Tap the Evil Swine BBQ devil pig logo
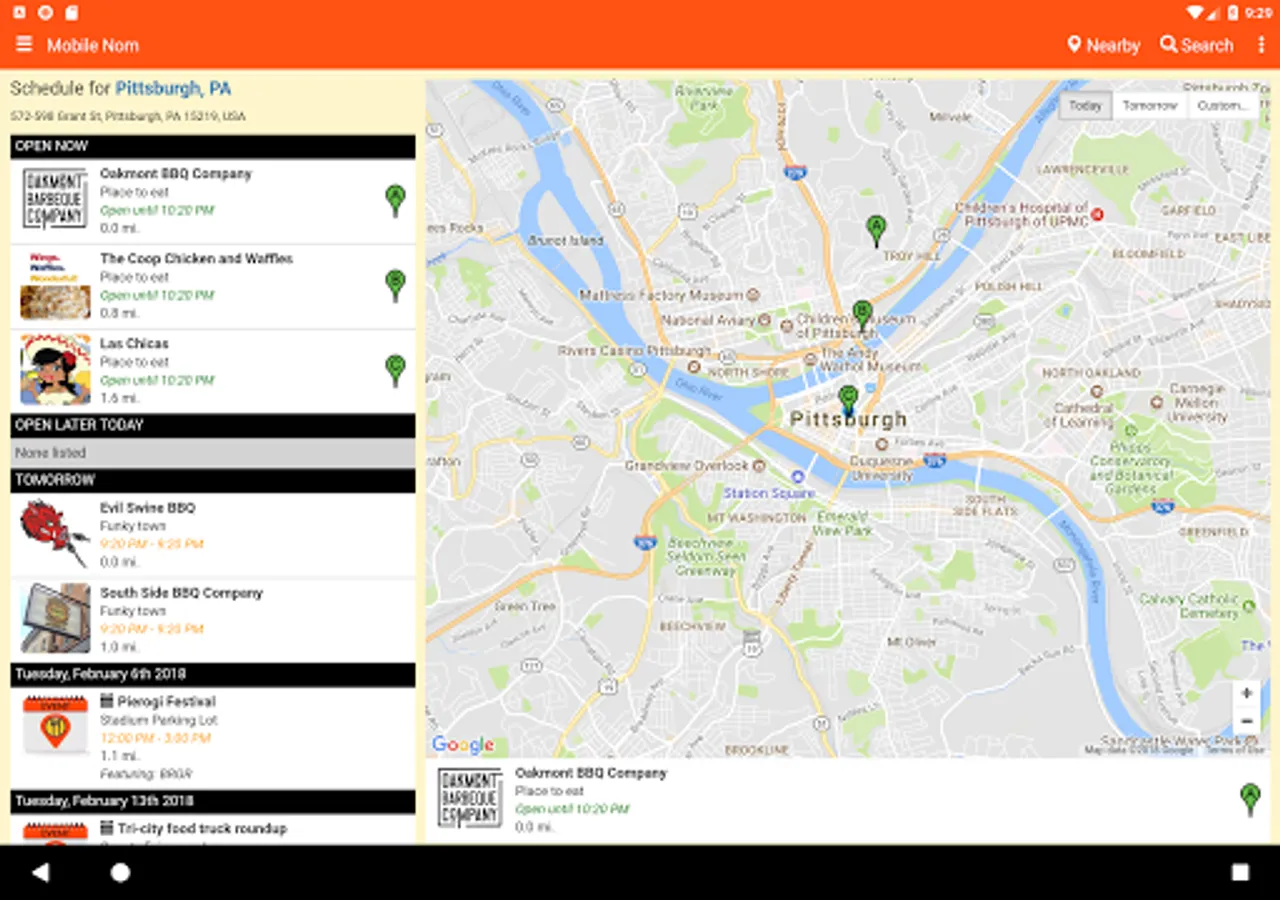 [56, 534]
